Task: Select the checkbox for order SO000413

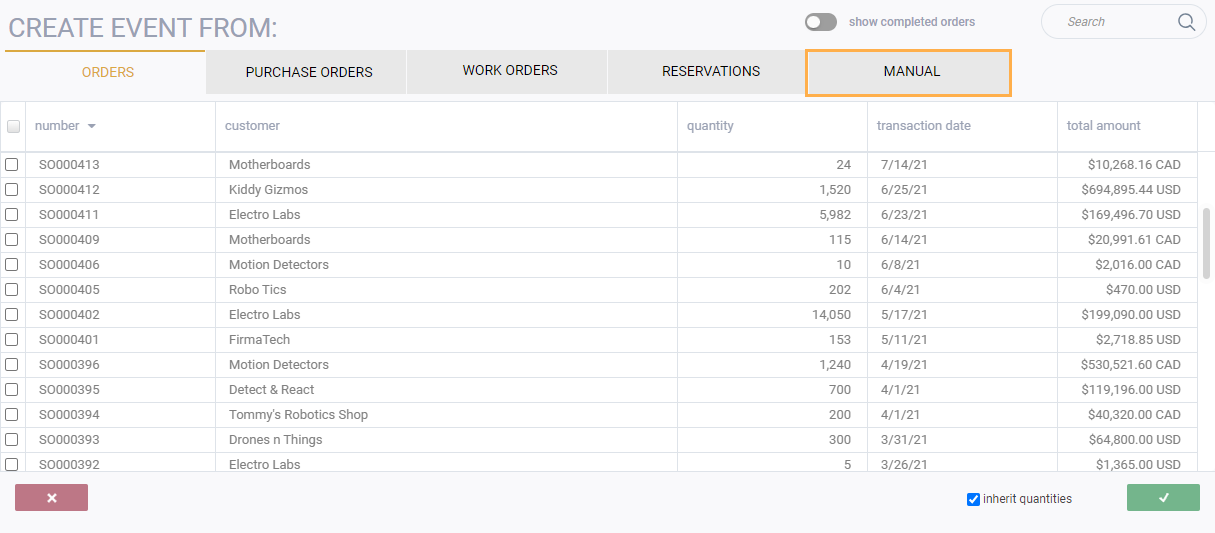Action: point(12,164)
